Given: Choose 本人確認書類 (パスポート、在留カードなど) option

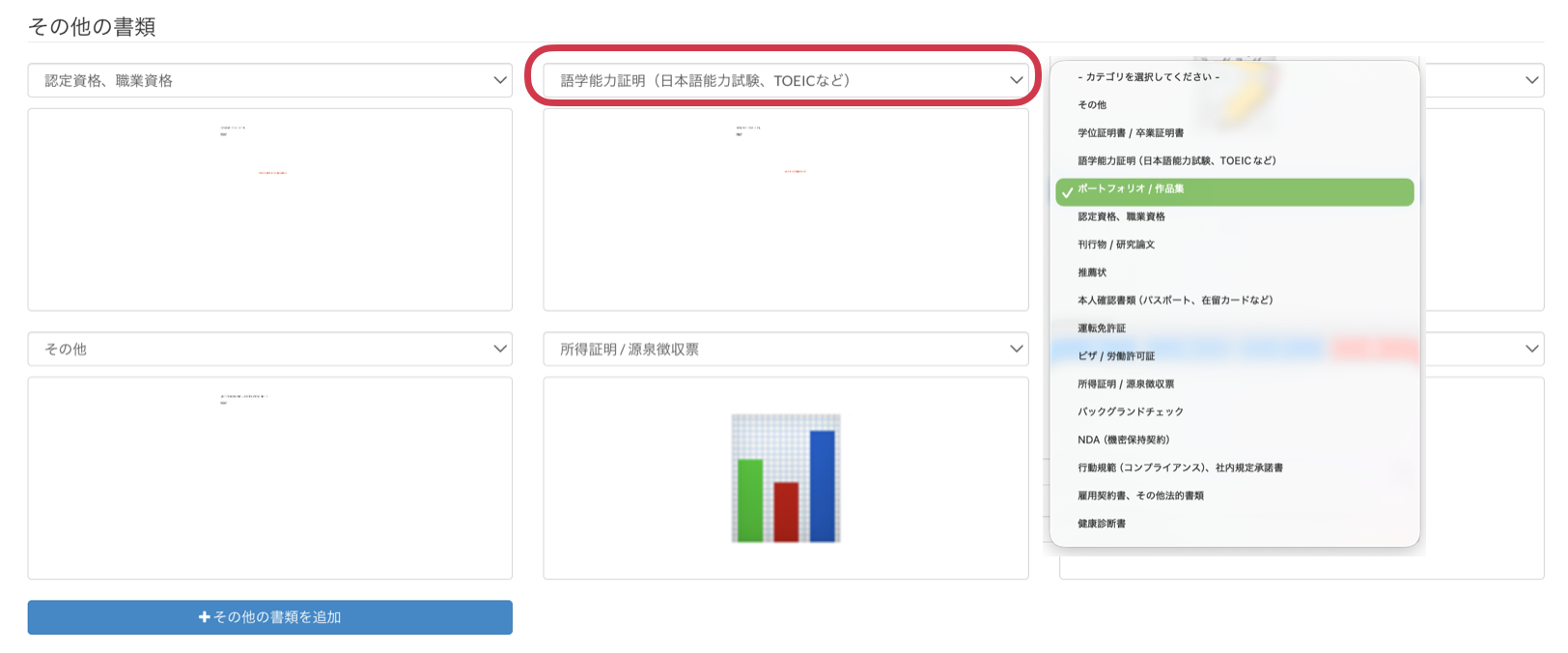Looking at the screenshot, I should tap(1174, 300).
